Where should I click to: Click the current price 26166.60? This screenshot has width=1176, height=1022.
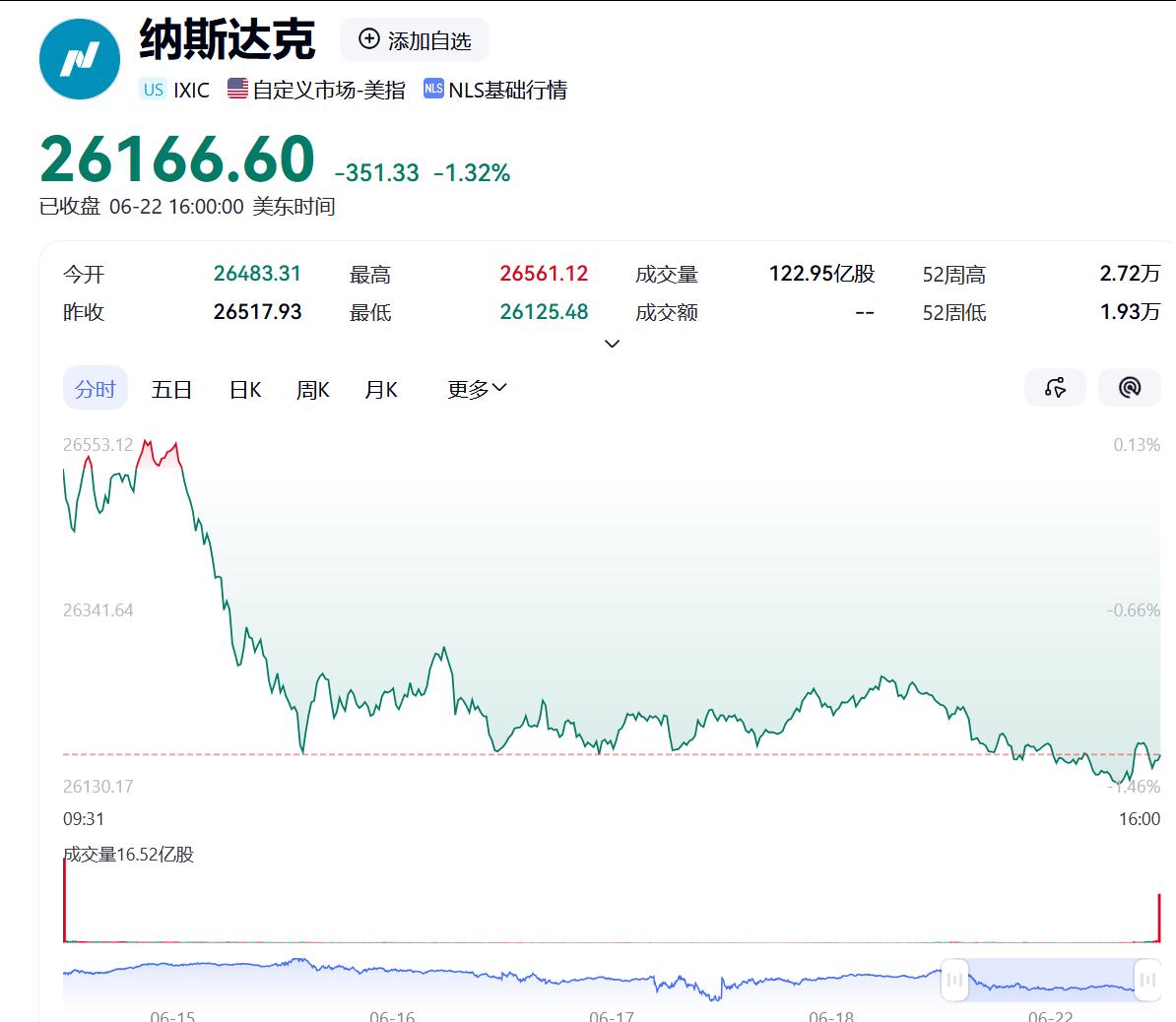[x=177, y=159]
